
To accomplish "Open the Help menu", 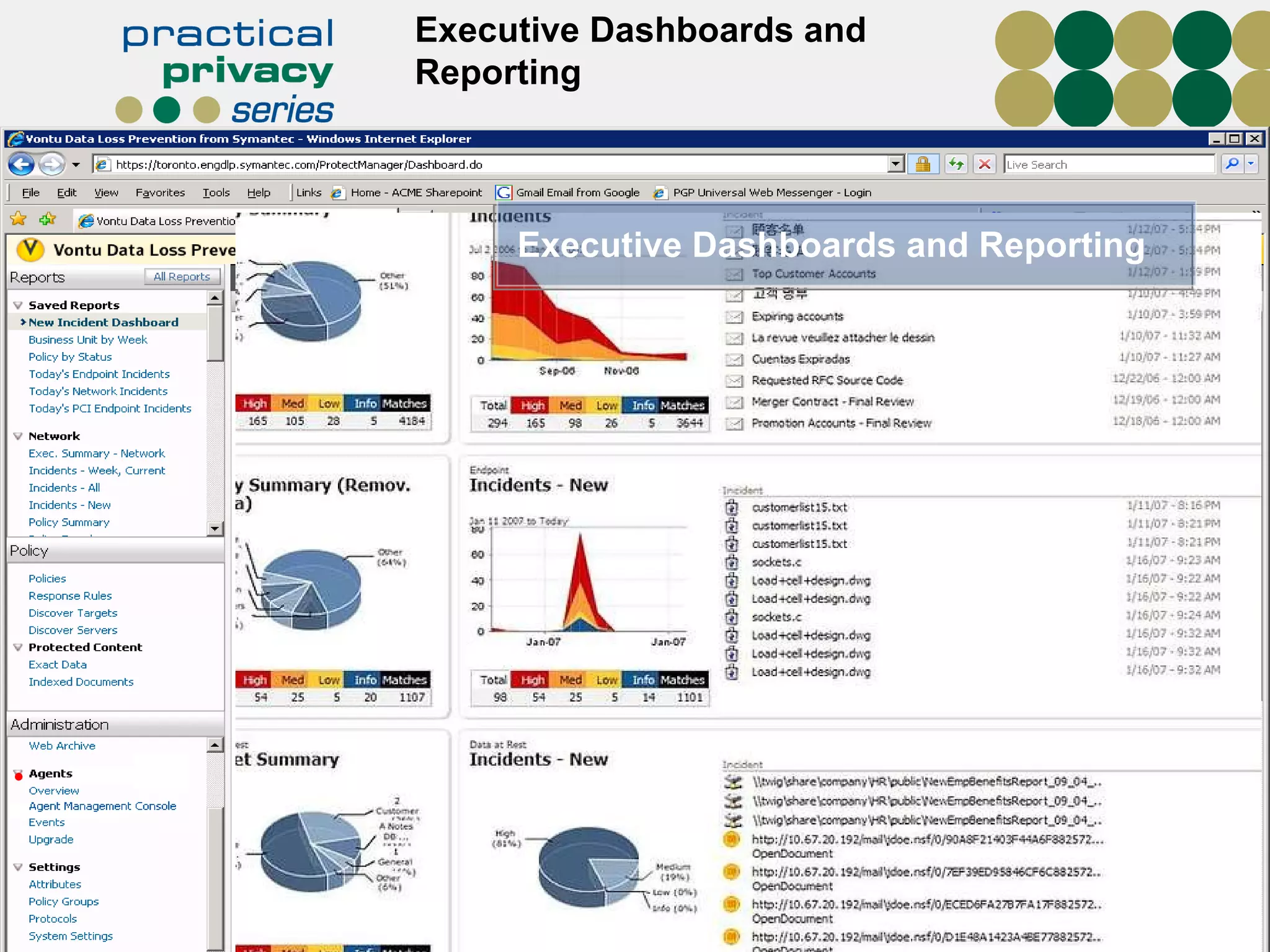I will 259,193.
